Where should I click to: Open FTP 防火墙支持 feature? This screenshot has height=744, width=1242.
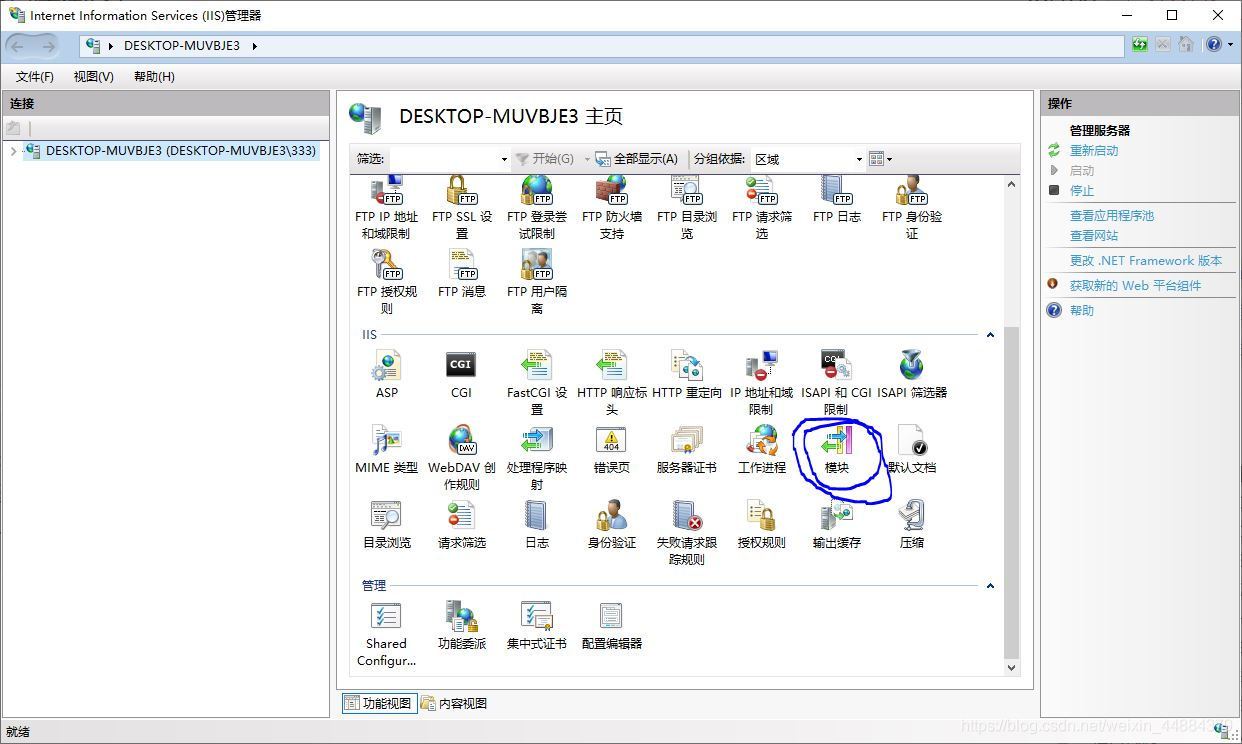(x=611, y=207)
